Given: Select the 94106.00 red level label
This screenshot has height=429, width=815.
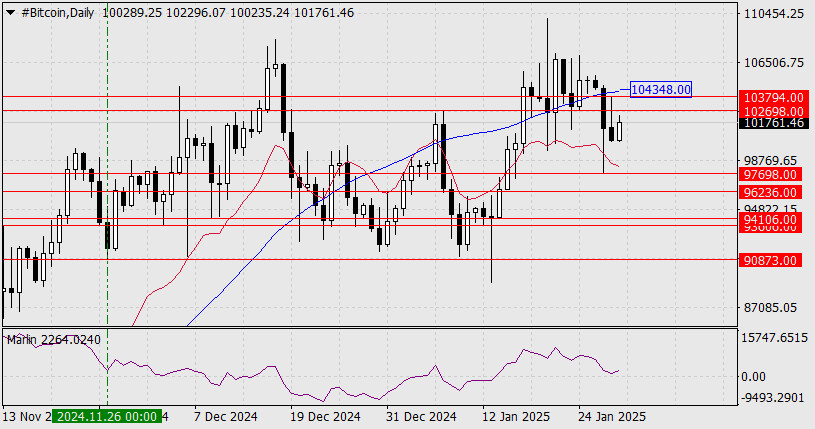Looking at the screenshot, I should coord(770,219).
